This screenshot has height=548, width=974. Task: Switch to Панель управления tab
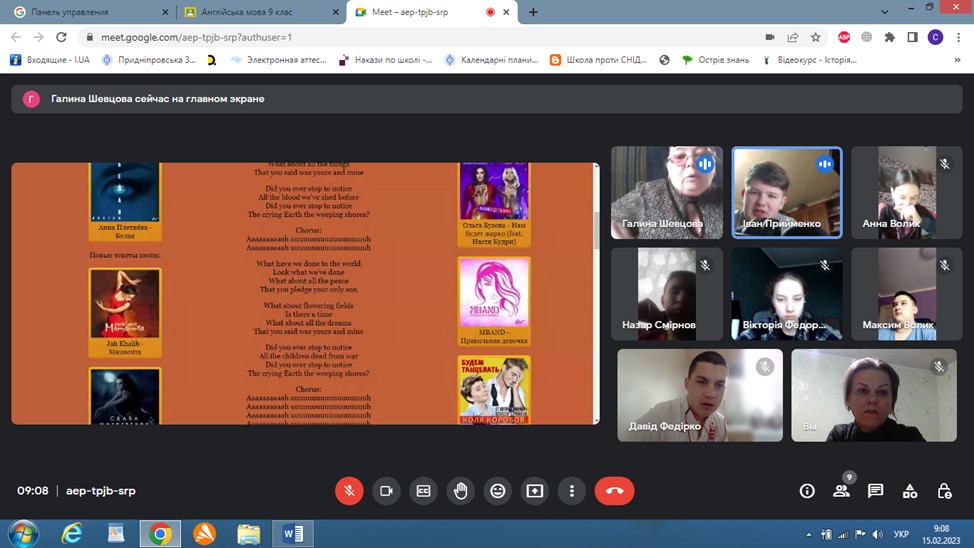(90, 12)
